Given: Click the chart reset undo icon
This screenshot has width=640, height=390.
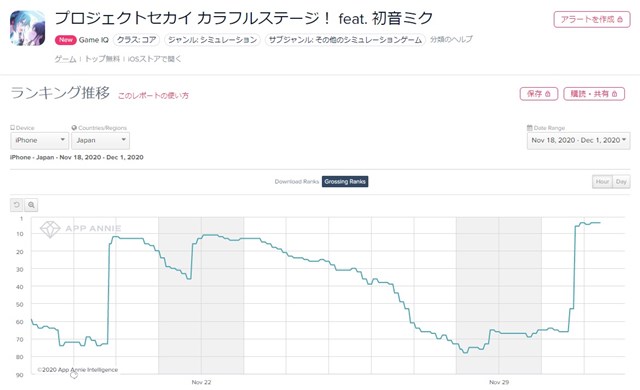Looking at the screenshot, I should pos(17,205).
